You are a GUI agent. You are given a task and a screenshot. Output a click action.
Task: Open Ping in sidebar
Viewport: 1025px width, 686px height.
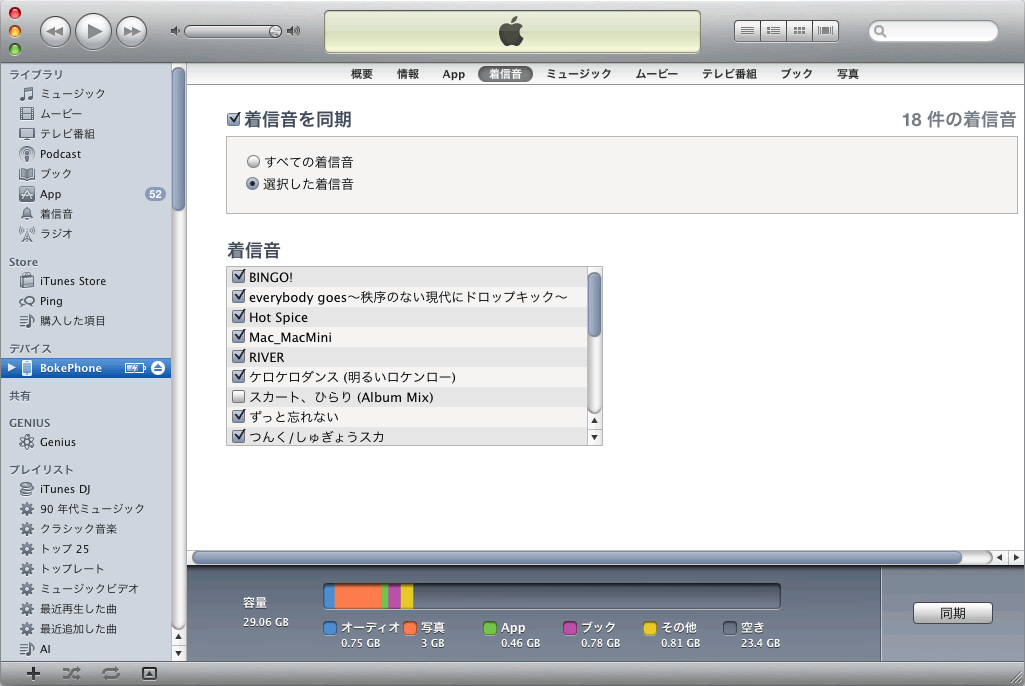(x=51, y=301)
